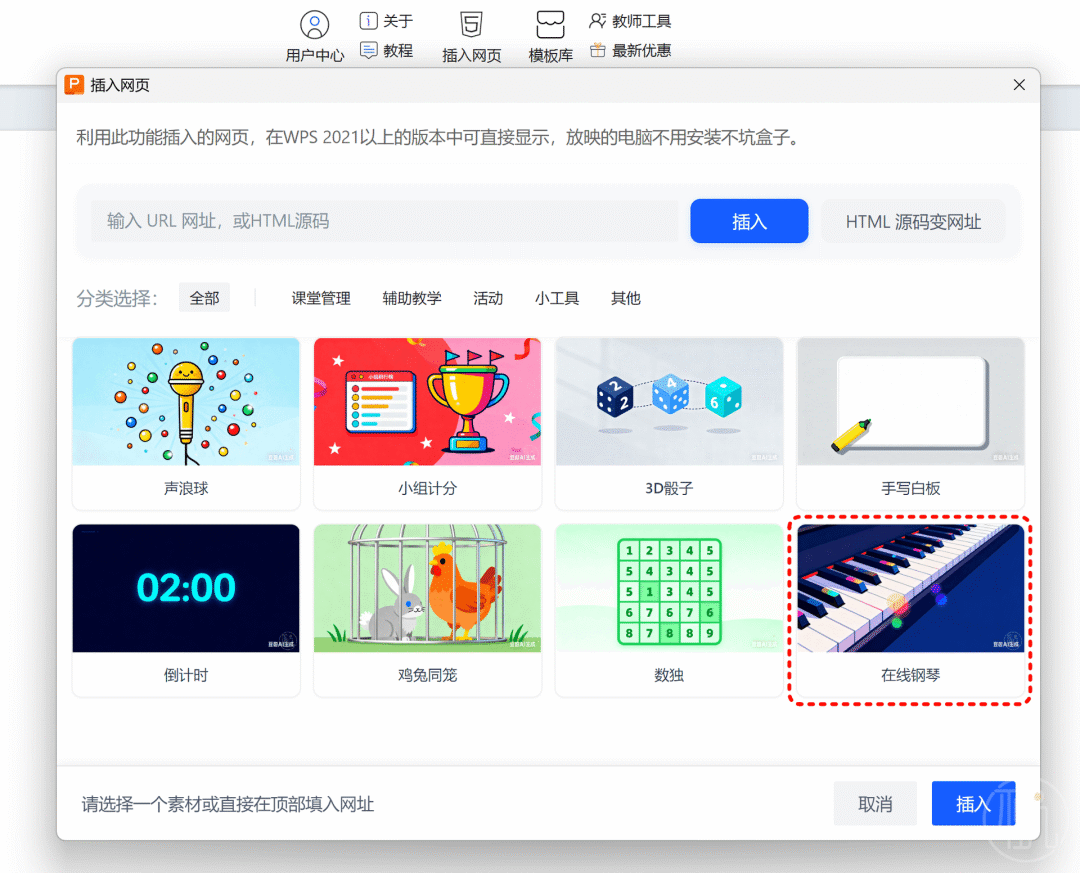Click the 倒计时 caption text
1080x873 pixels.
pos(186,675)
